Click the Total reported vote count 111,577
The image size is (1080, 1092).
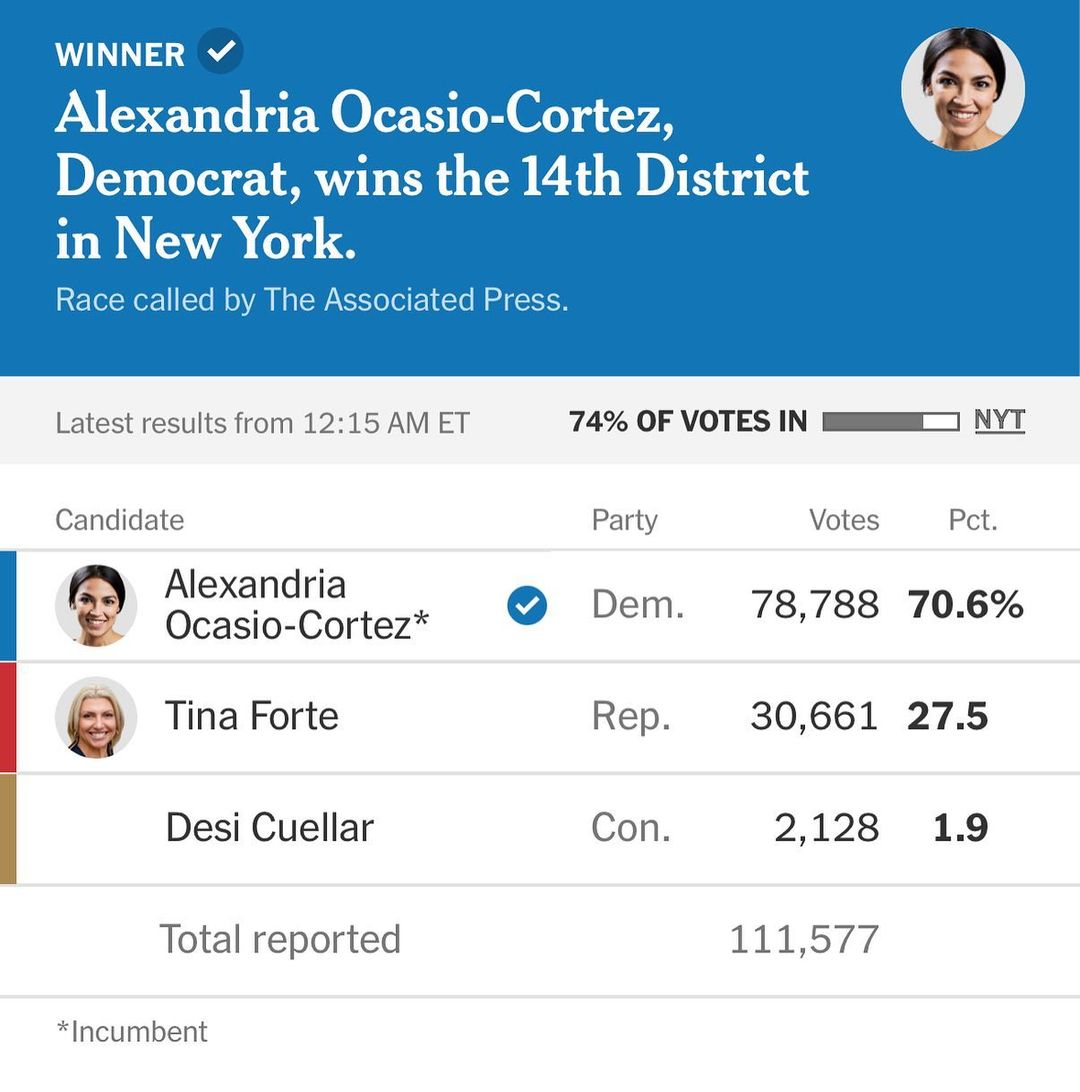[804, 940]
